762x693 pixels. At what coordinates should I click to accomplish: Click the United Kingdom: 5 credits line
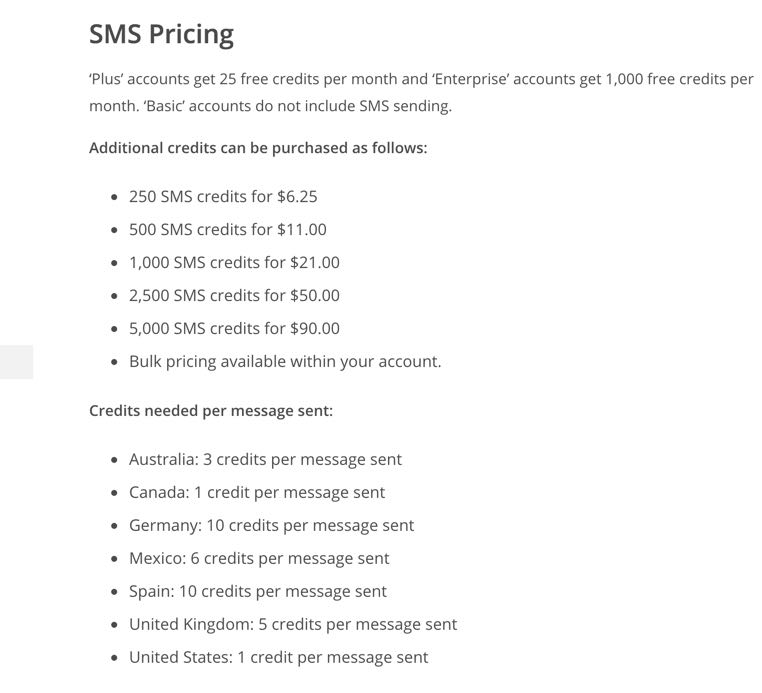293,625
